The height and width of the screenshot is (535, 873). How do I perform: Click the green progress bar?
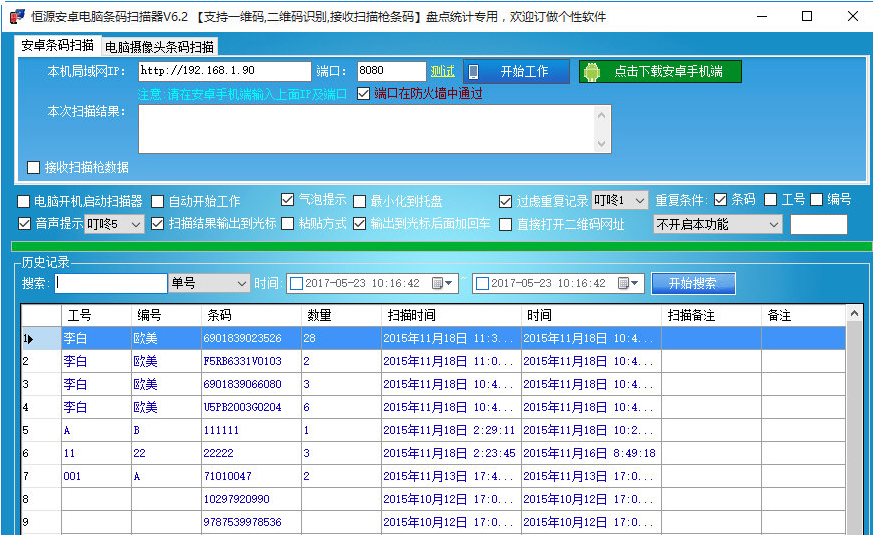pos(440,246)
